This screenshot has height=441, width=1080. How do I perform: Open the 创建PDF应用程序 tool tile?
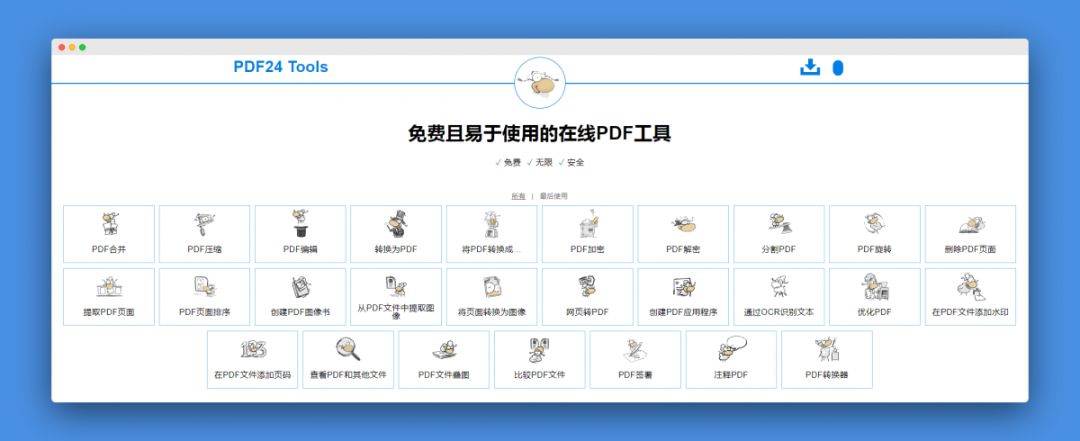[x=683, y=297]
